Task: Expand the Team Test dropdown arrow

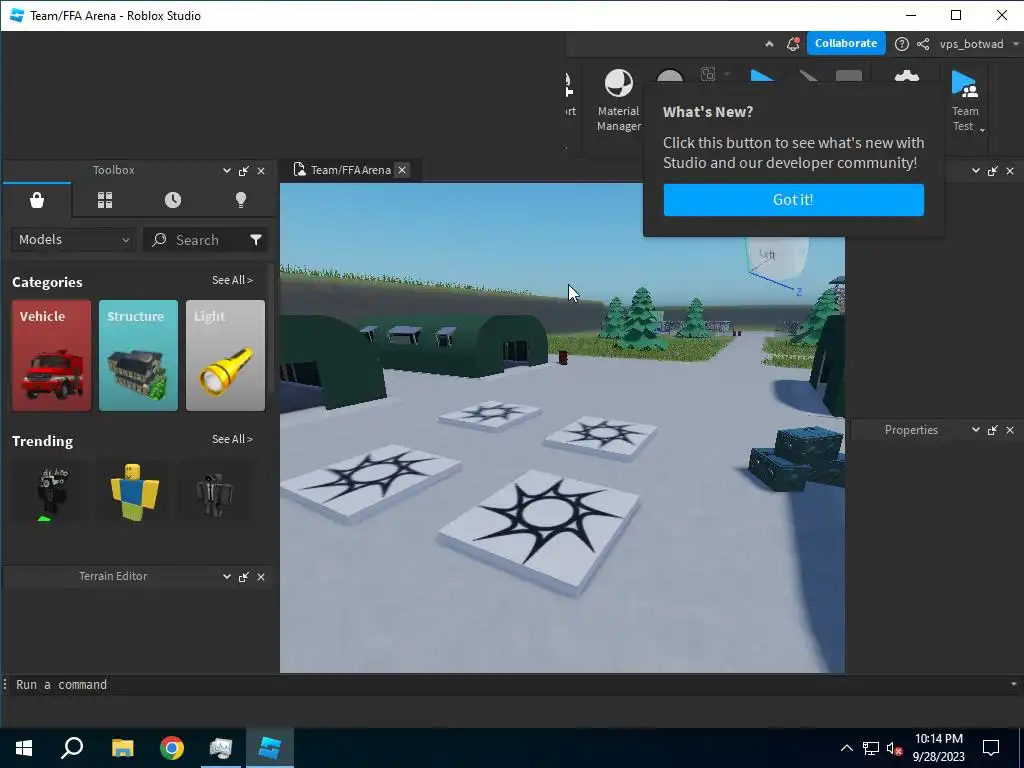Action: click(x=982, y=129)
